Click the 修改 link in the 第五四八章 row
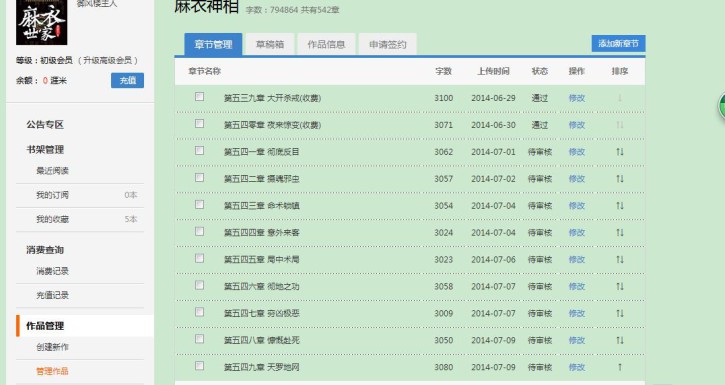This screenshot has height=385, width=725. pyautogui.click(x=577, y=340)
